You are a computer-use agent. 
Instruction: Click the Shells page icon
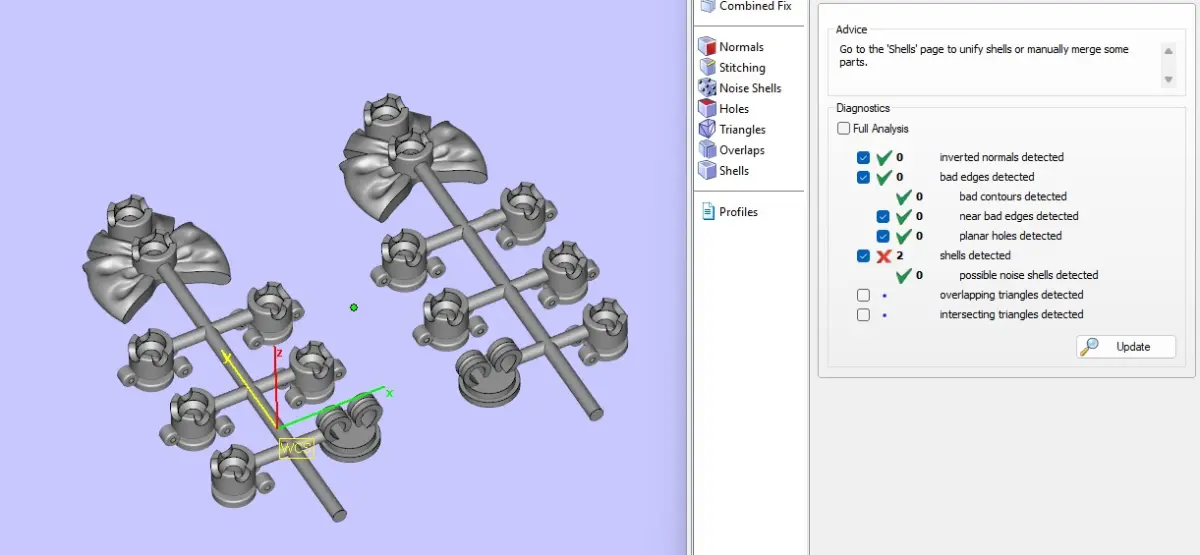(707, 171)
